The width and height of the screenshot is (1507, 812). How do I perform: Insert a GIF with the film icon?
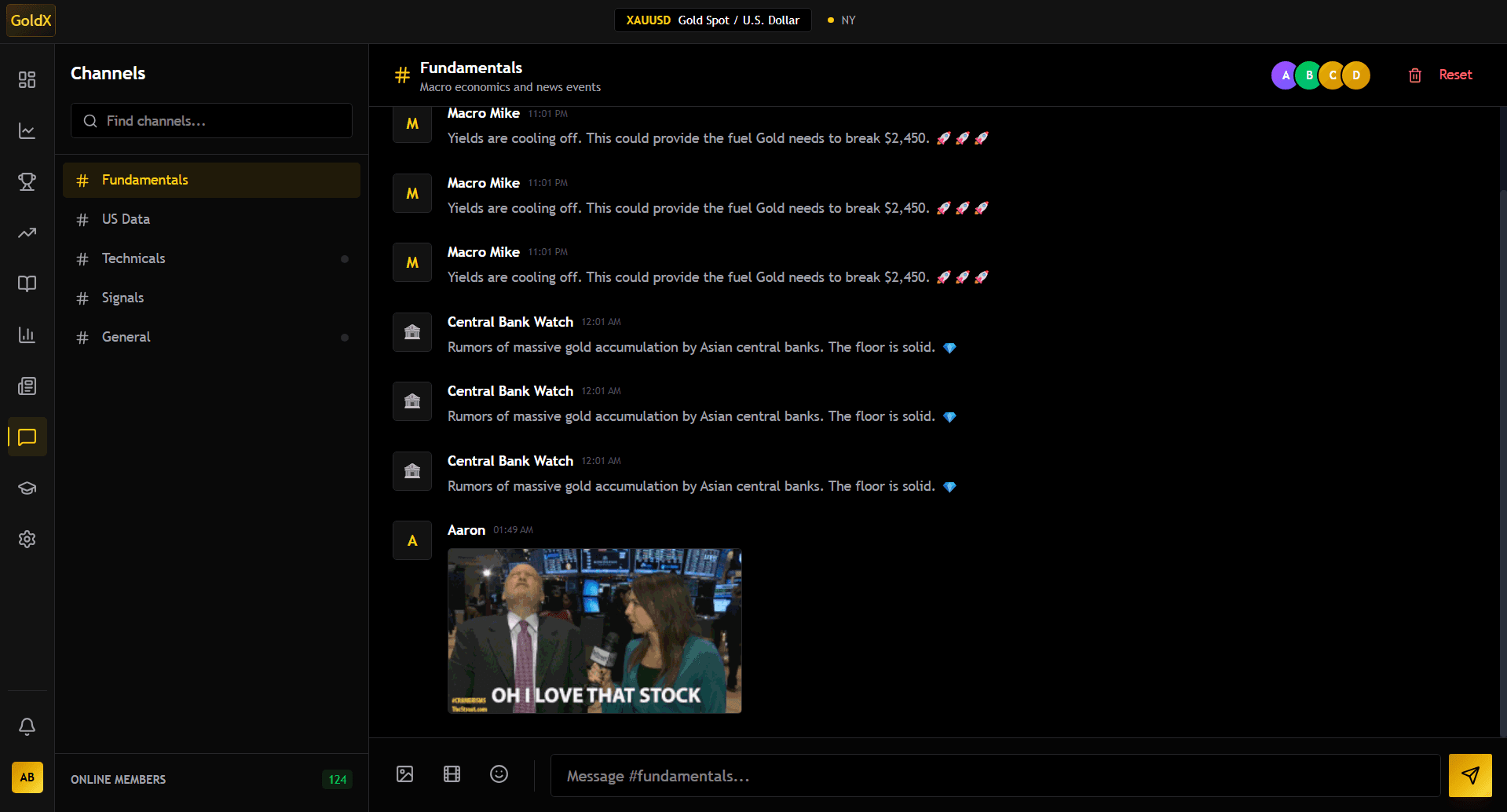point(452,774)
